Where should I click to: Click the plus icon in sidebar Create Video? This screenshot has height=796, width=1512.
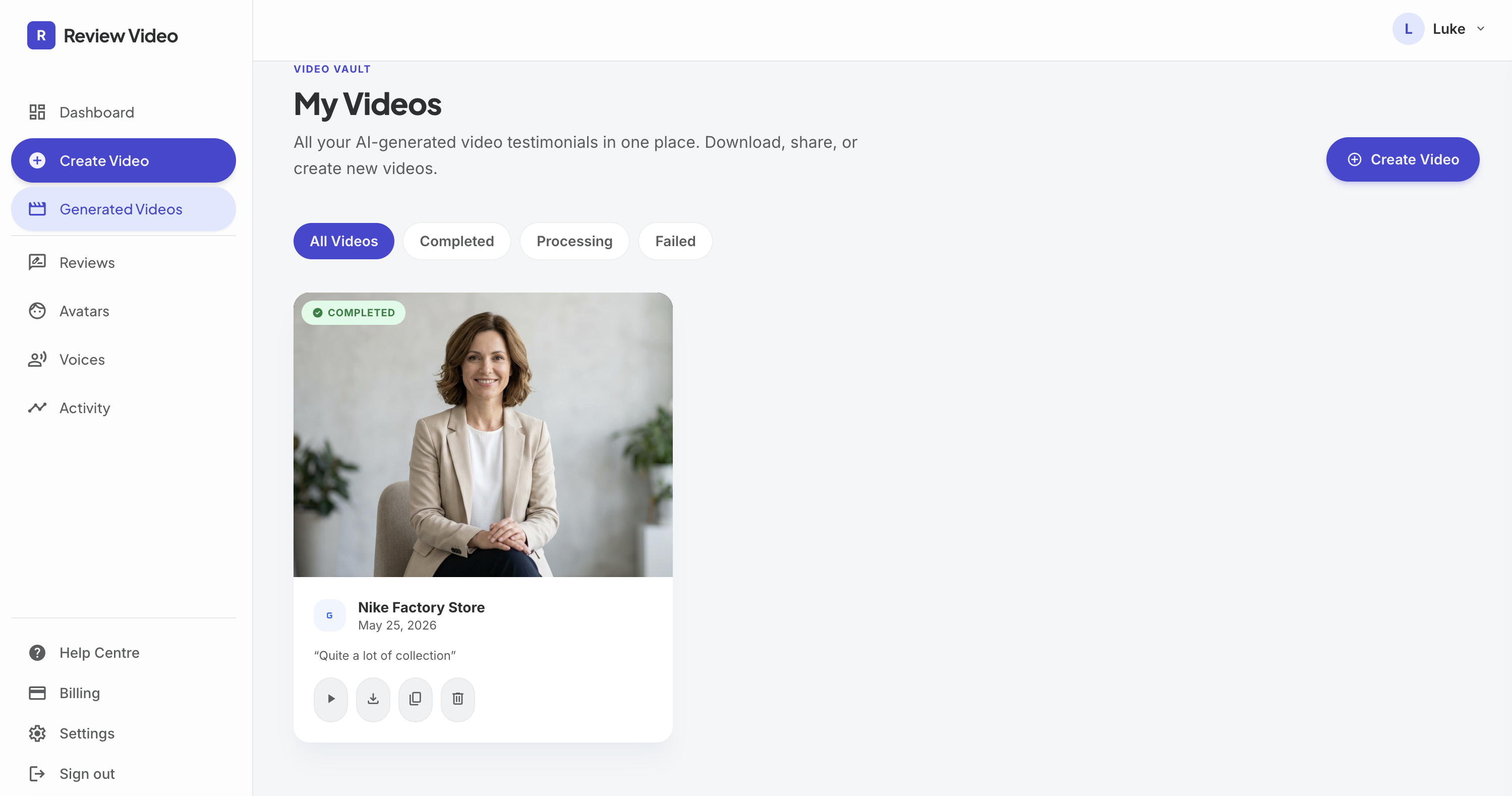(x=37, y=160)
